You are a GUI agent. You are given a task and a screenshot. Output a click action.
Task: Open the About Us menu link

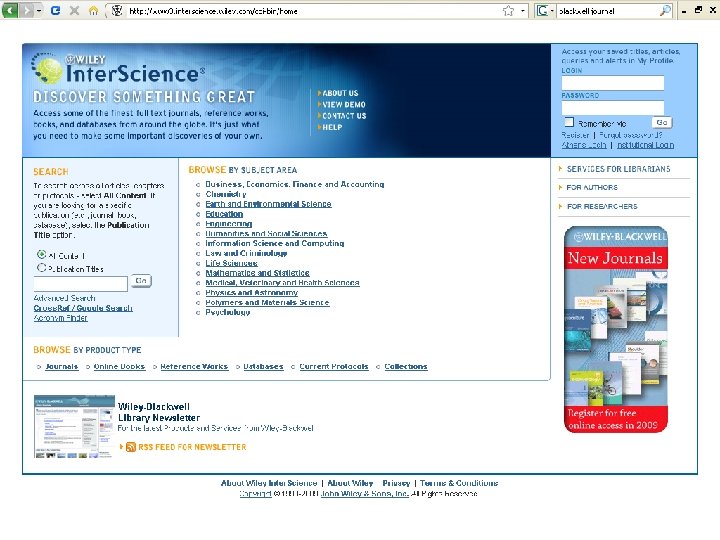340,93
